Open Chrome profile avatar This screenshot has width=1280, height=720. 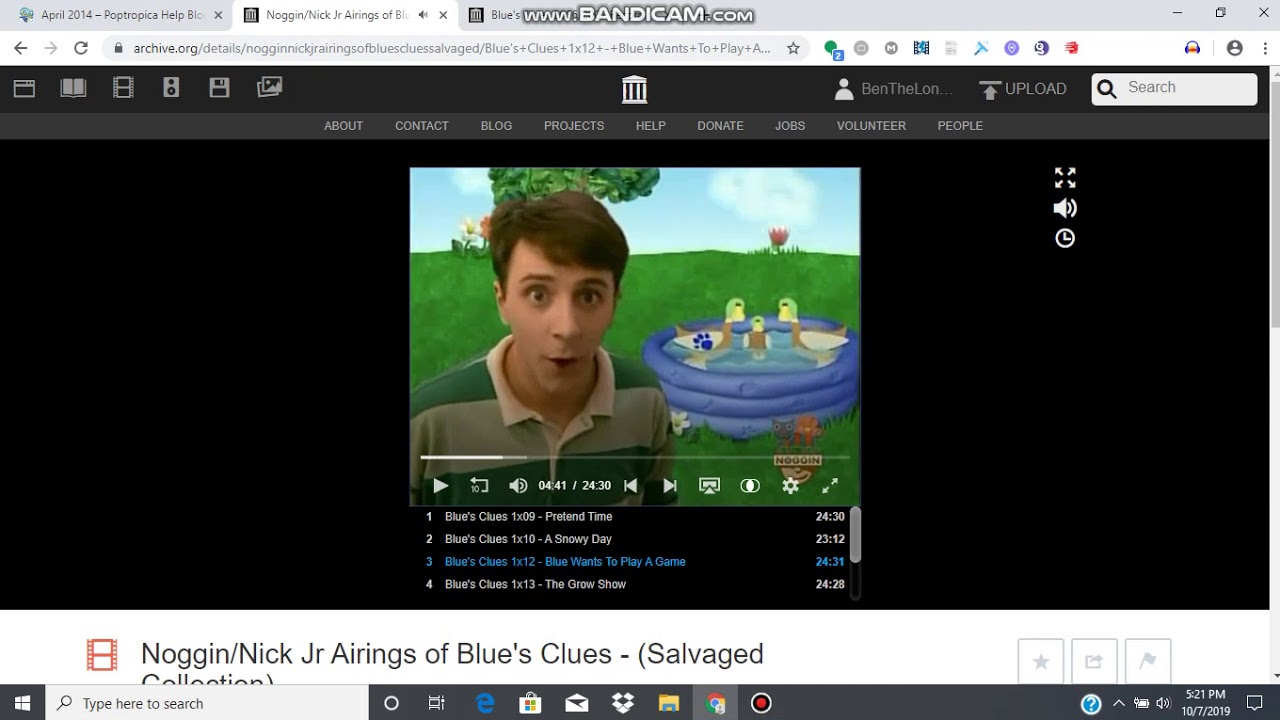point(1234,48)
